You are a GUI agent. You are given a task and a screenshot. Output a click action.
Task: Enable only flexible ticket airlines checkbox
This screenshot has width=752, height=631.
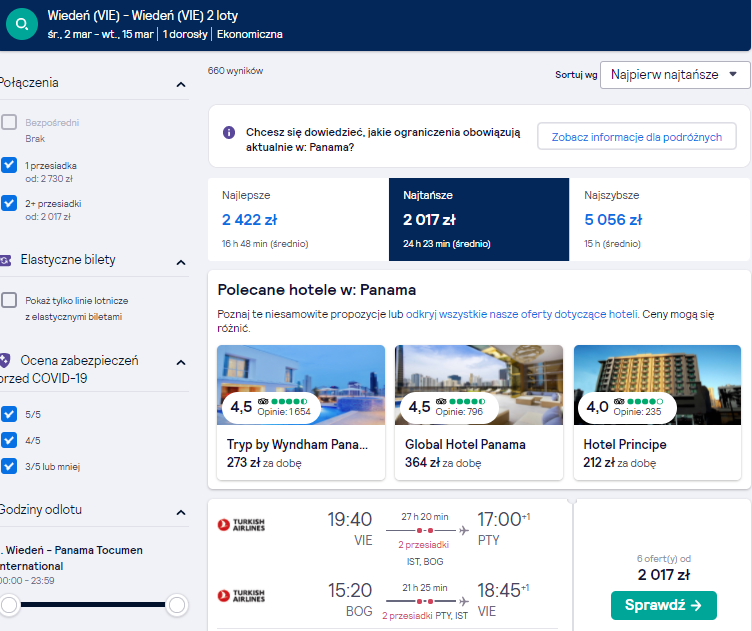point(9,300)
